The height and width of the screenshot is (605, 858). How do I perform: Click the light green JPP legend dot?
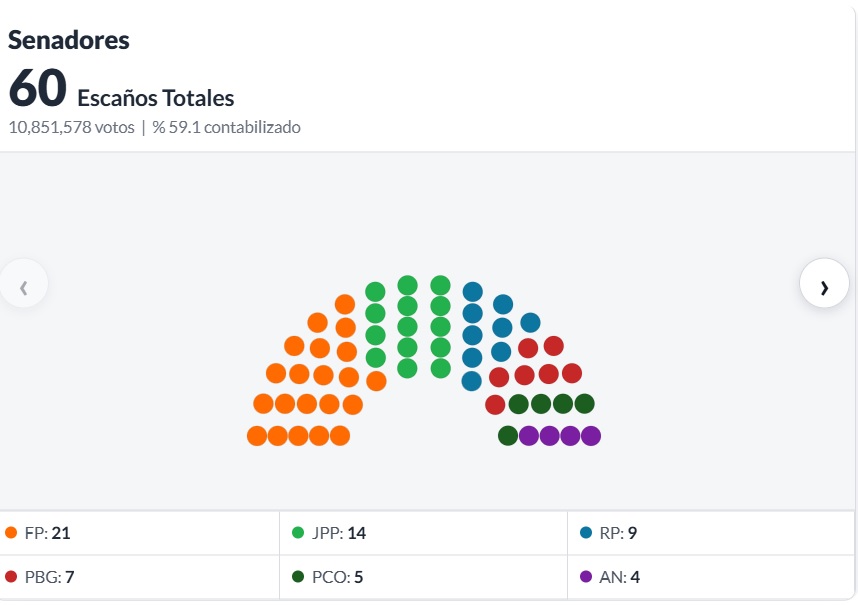pos(298,533)
